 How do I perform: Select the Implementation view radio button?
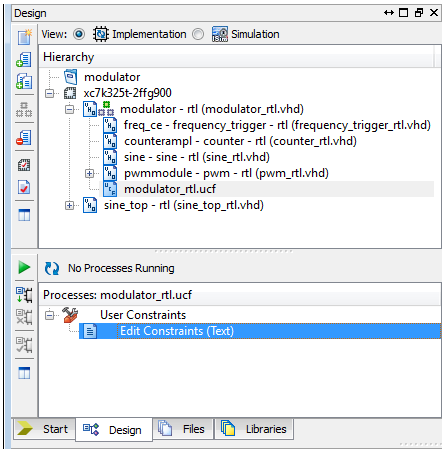click(x=79, y=34)
